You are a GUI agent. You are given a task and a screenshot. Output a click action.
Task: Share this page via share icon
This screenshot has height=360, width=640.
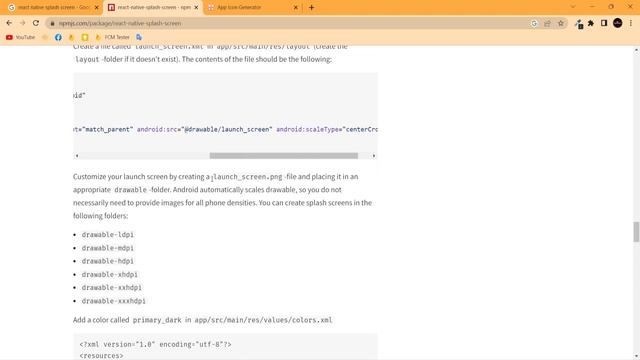pos(547,23)
